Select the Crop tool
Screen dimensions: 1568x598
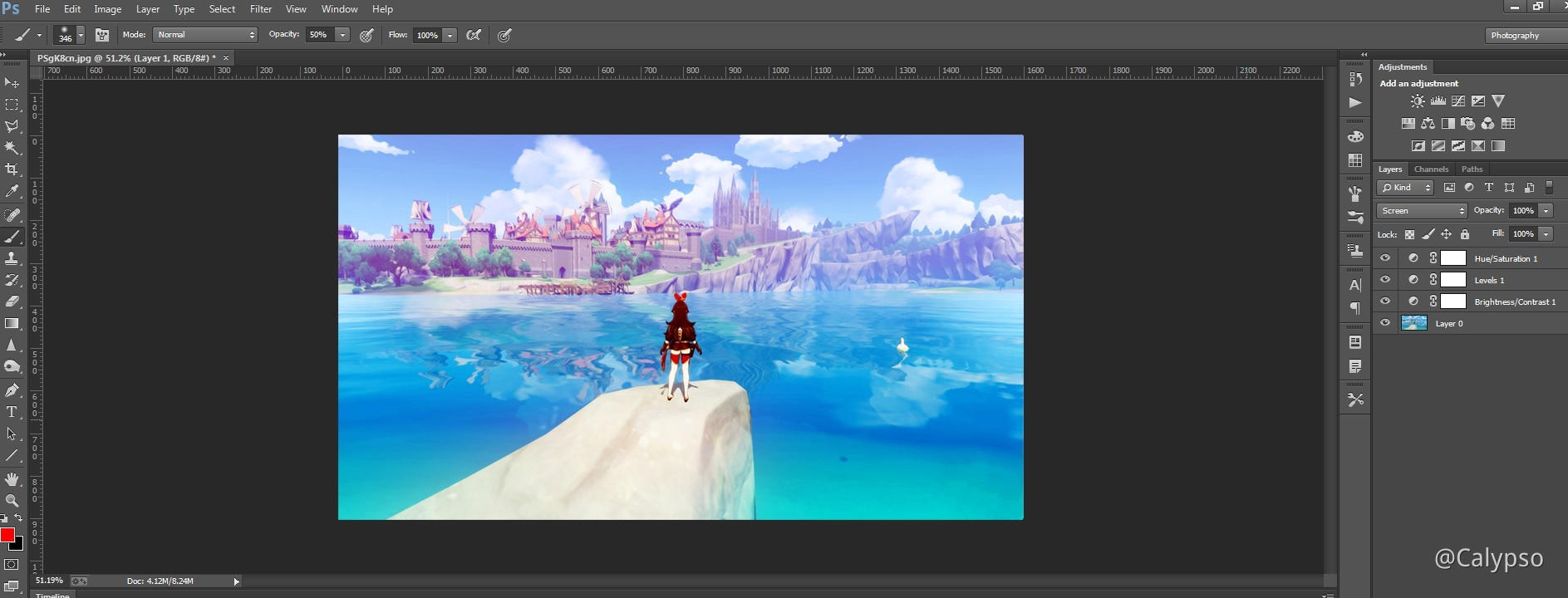point(12,169)
